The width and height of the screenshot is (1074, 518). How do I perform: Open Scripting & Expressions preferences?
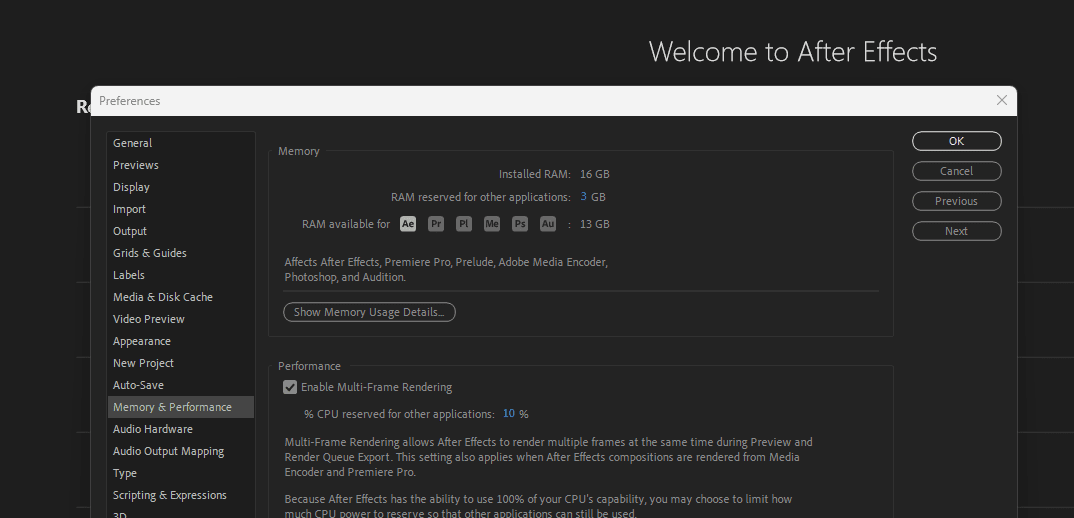pyautogui.click(x=169, y=495)
